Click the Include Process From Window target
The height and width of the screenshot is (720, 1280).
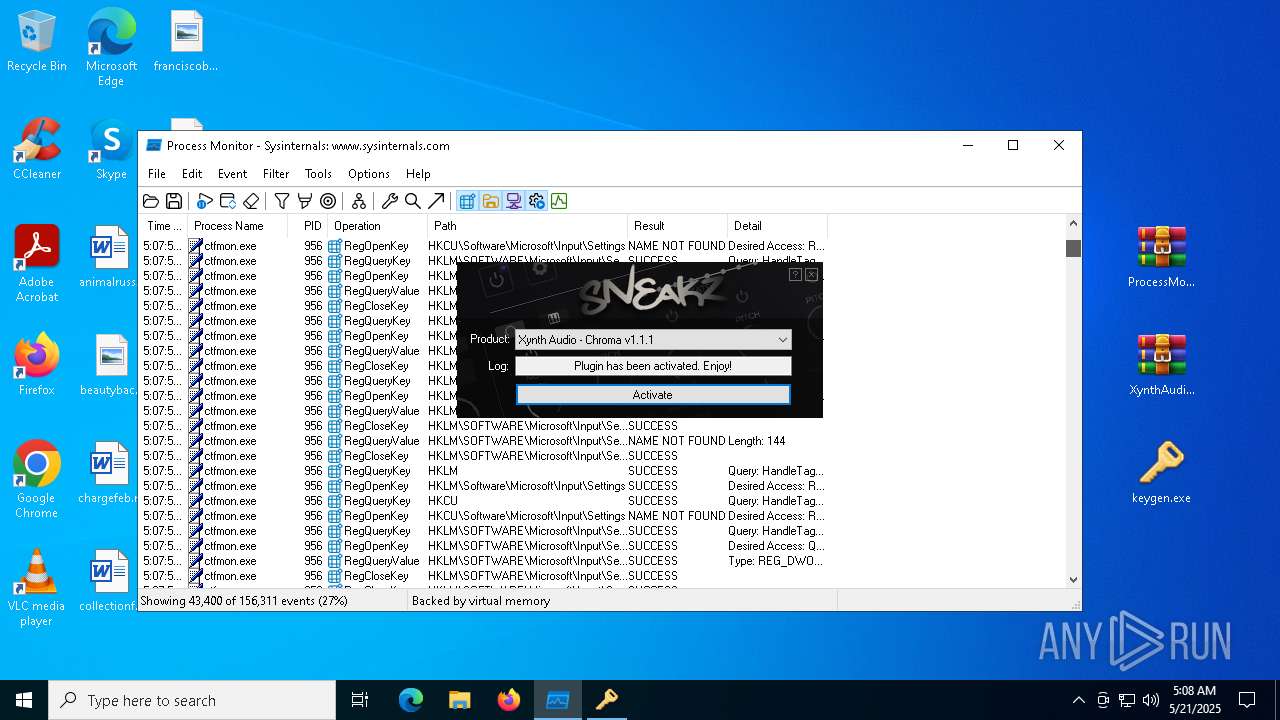pyautogui.click(x=328, y=201)
